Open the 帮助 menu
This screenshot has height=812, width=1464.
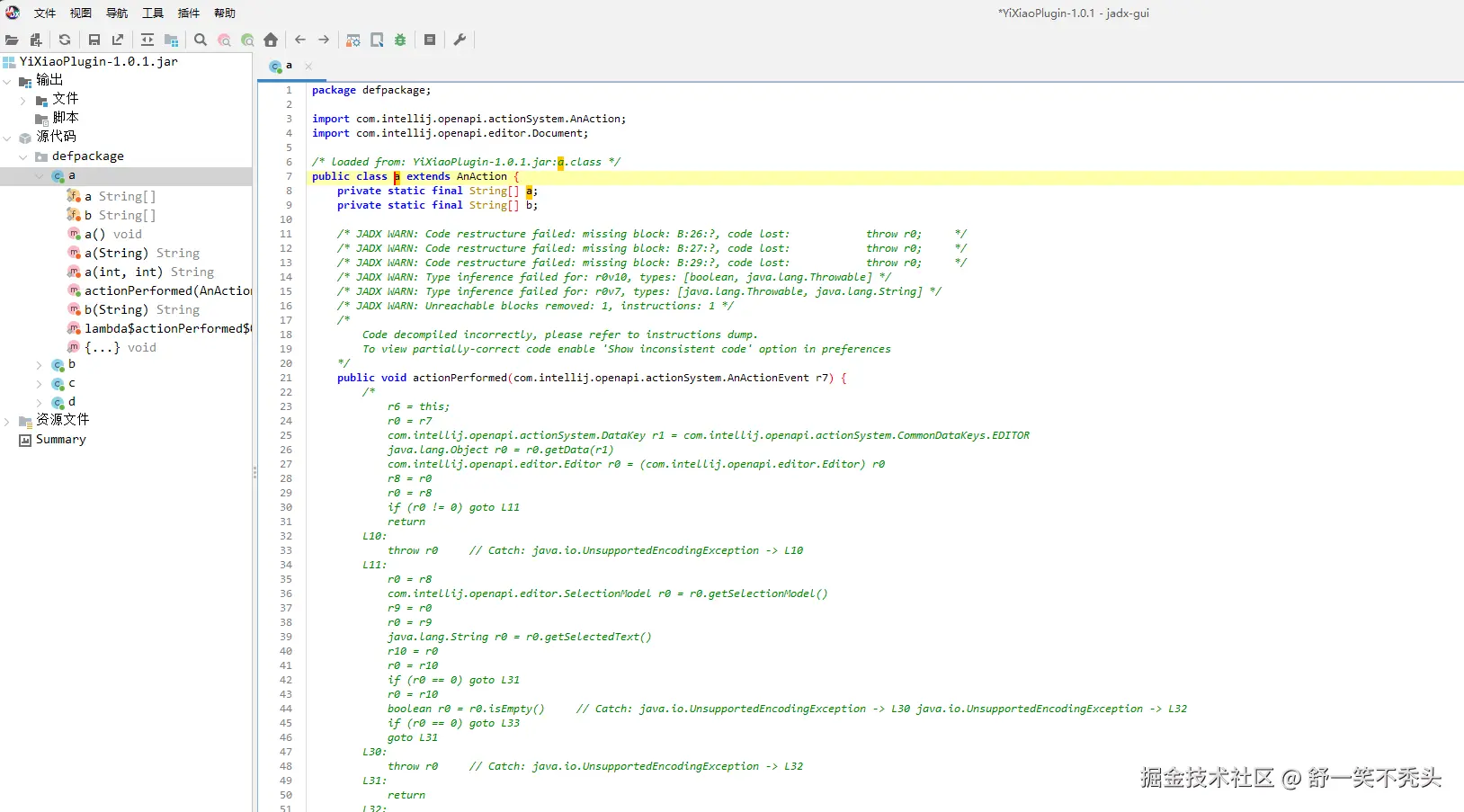click(x=225, y=13)
